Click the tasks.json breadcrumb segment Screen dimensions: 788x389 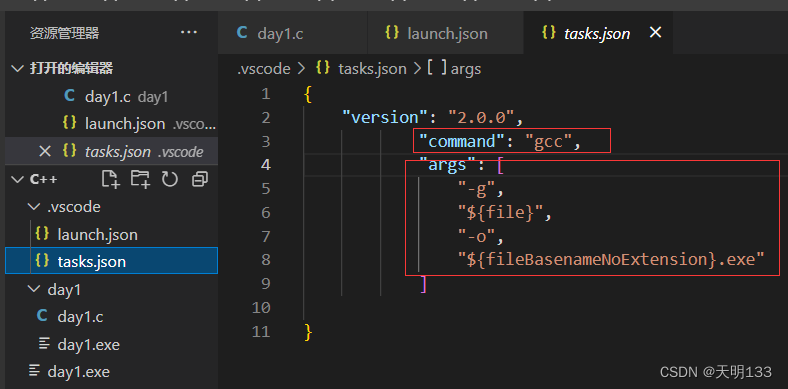[x=372, y=68]
